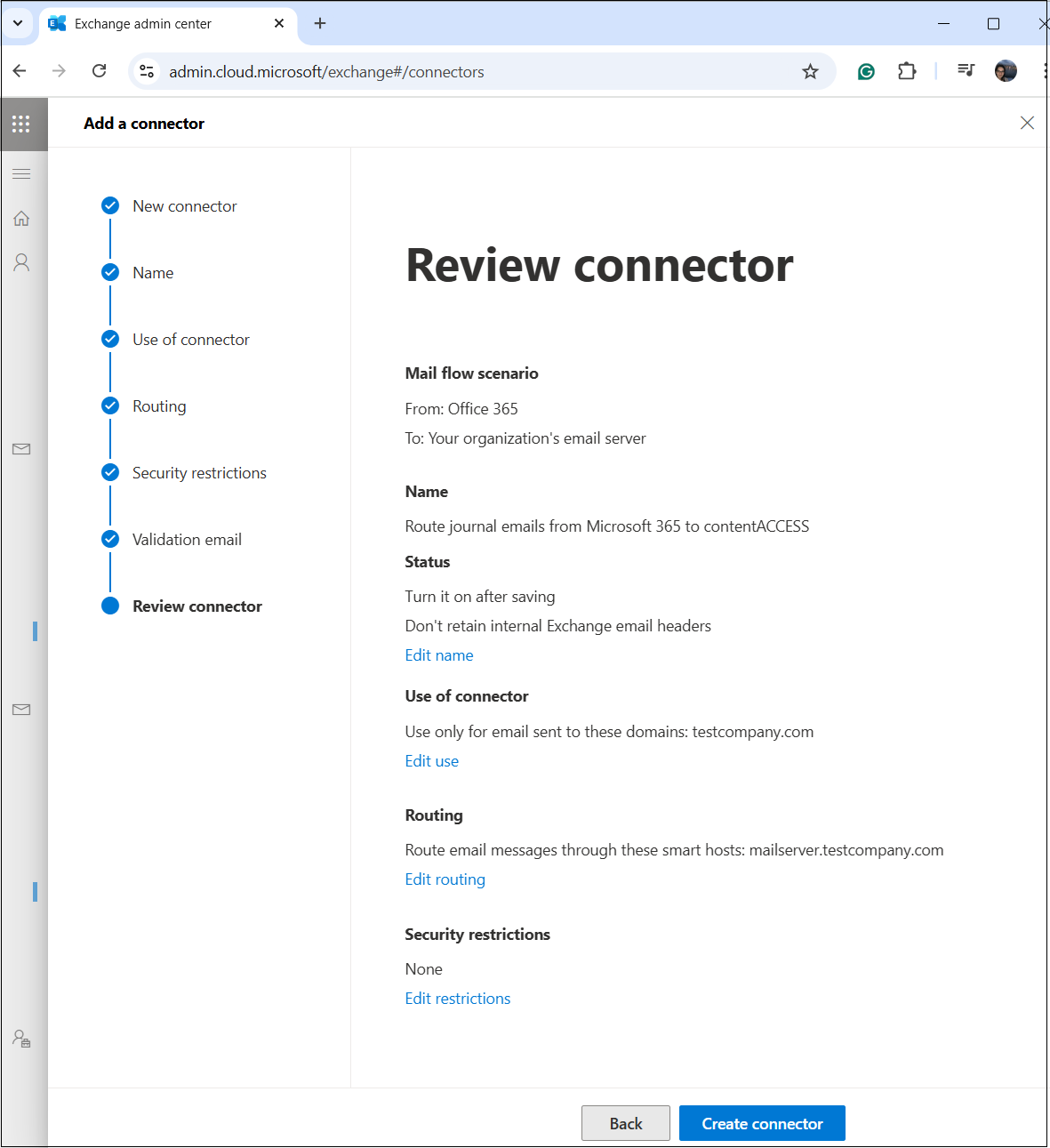This screenshot has height=1148, width=1050.
Task: Open the upper mail envelope sidebar icon
Action: click(x=21, y=449)
